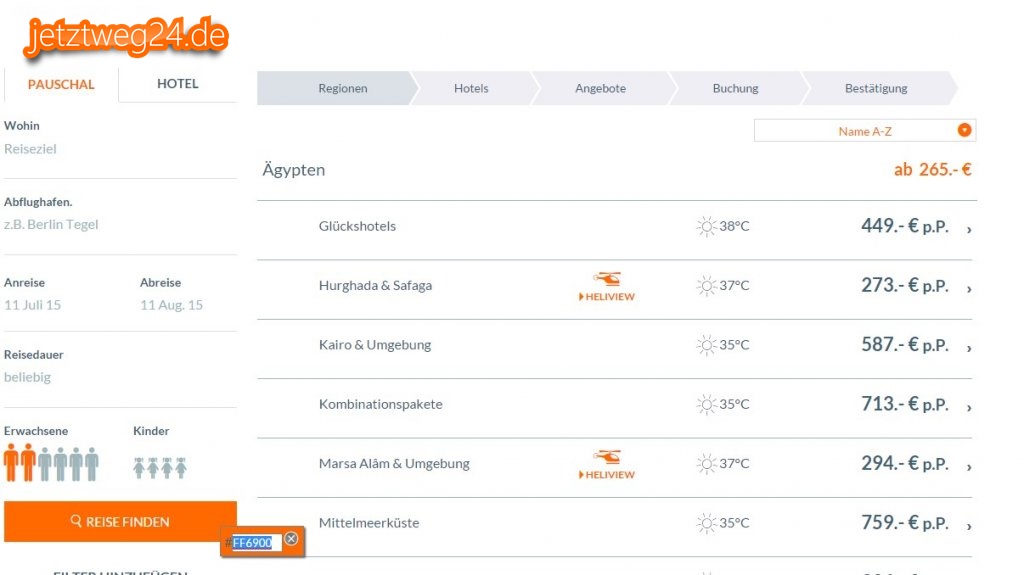Expand the Mittelmeerküste region using its chevron

[969, 525]
